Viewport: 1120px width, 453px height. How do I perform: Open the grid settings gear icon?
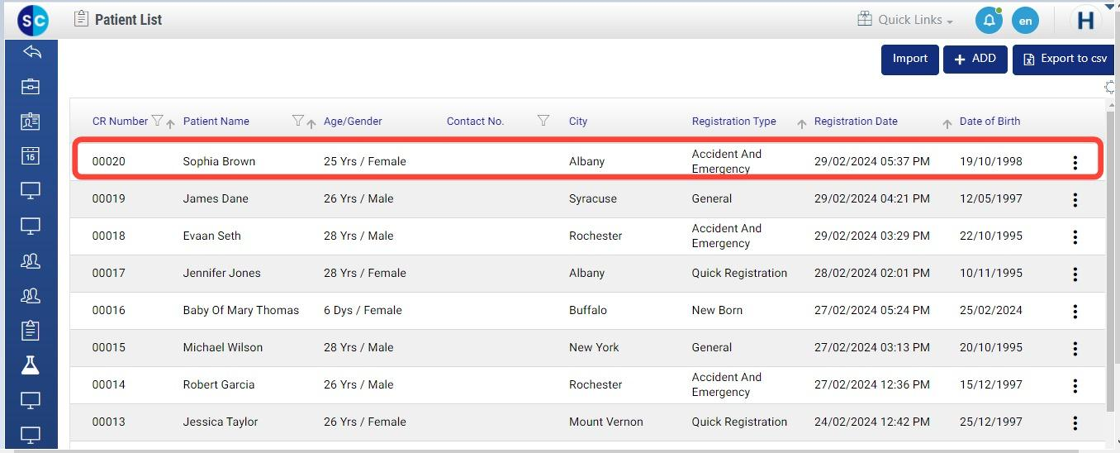[1111, 87]
